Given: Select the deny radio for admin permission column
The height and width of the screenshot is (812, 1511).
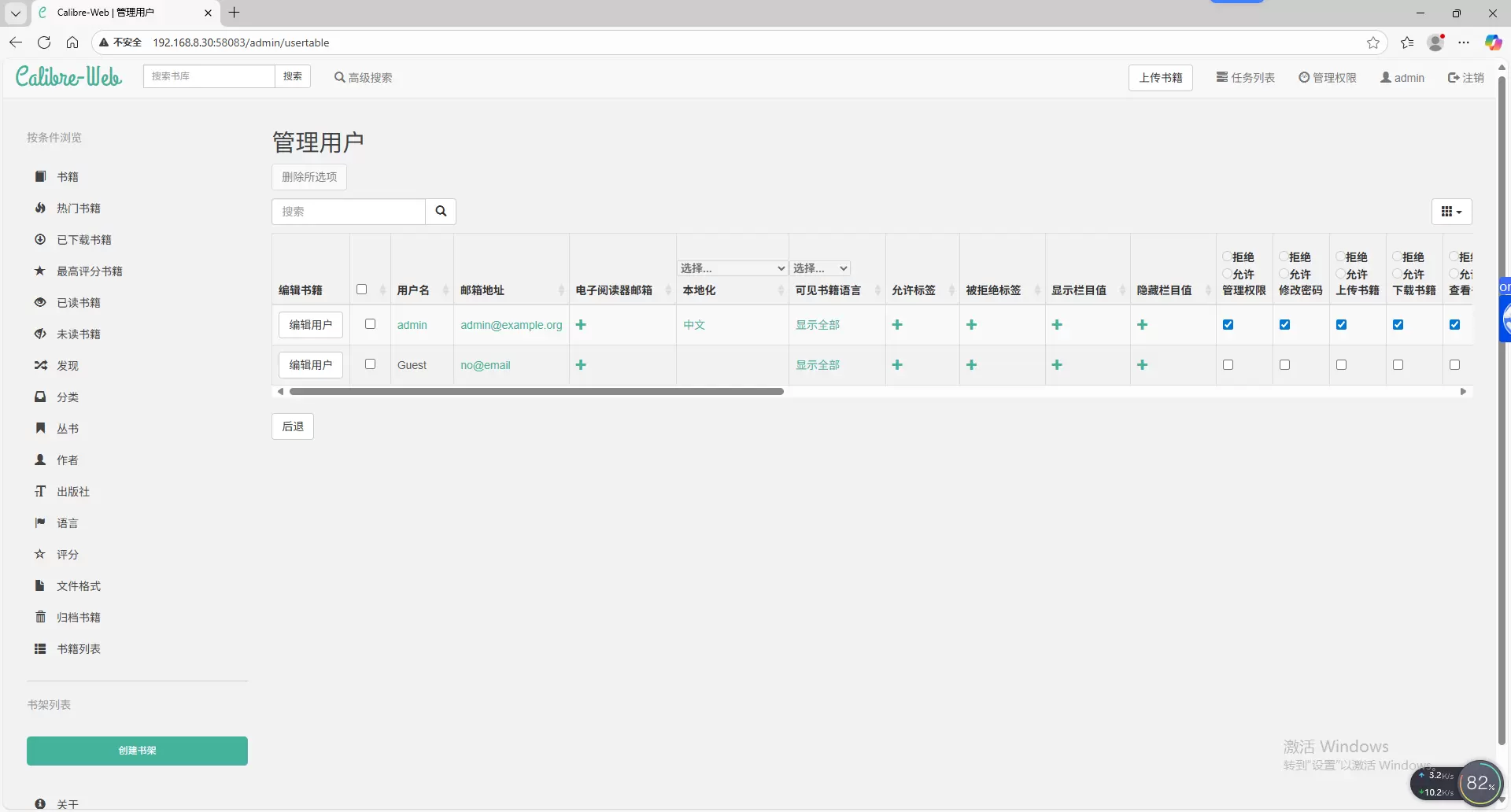Looking at the screenshot, I should [x=1227, y=257].
